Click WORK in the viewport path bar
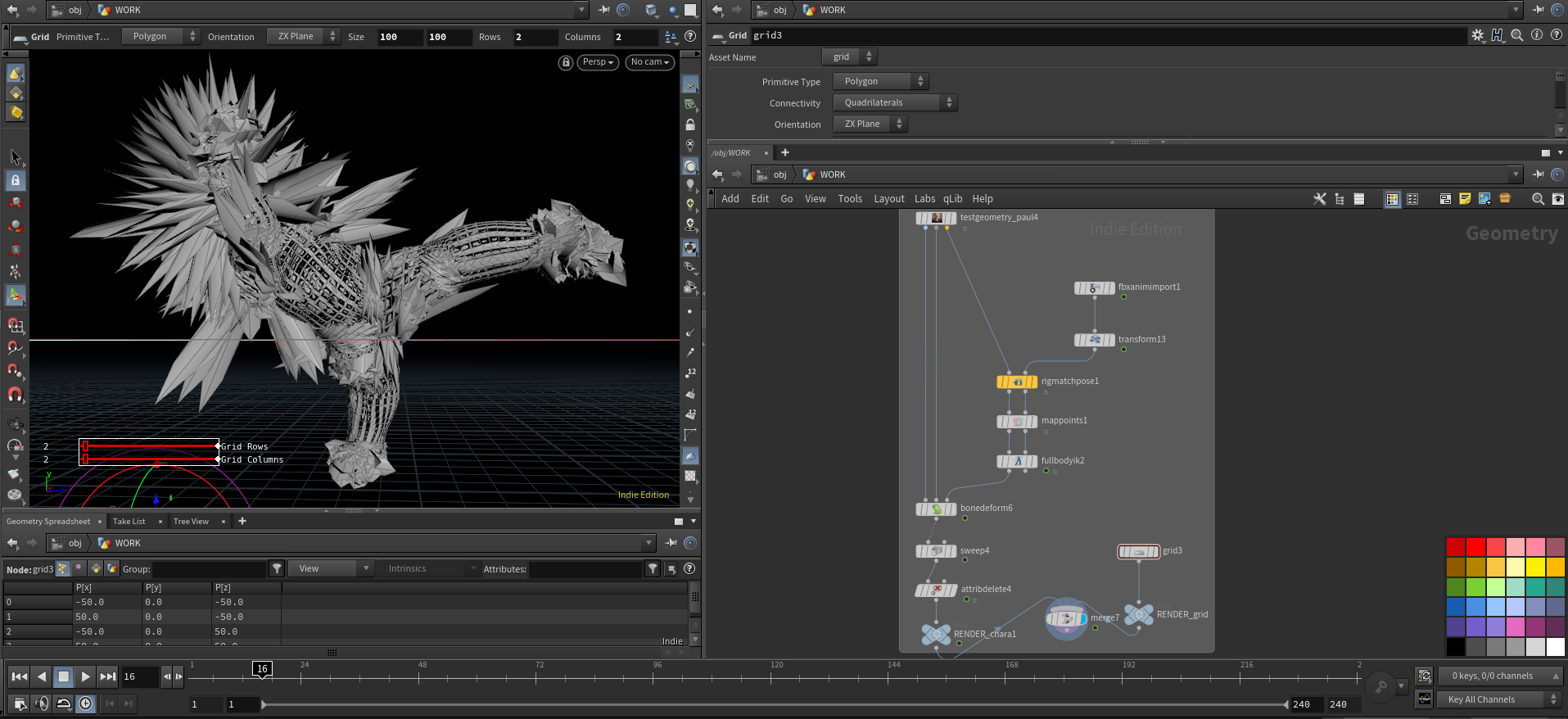1568x719 pixels. point(128,10)
